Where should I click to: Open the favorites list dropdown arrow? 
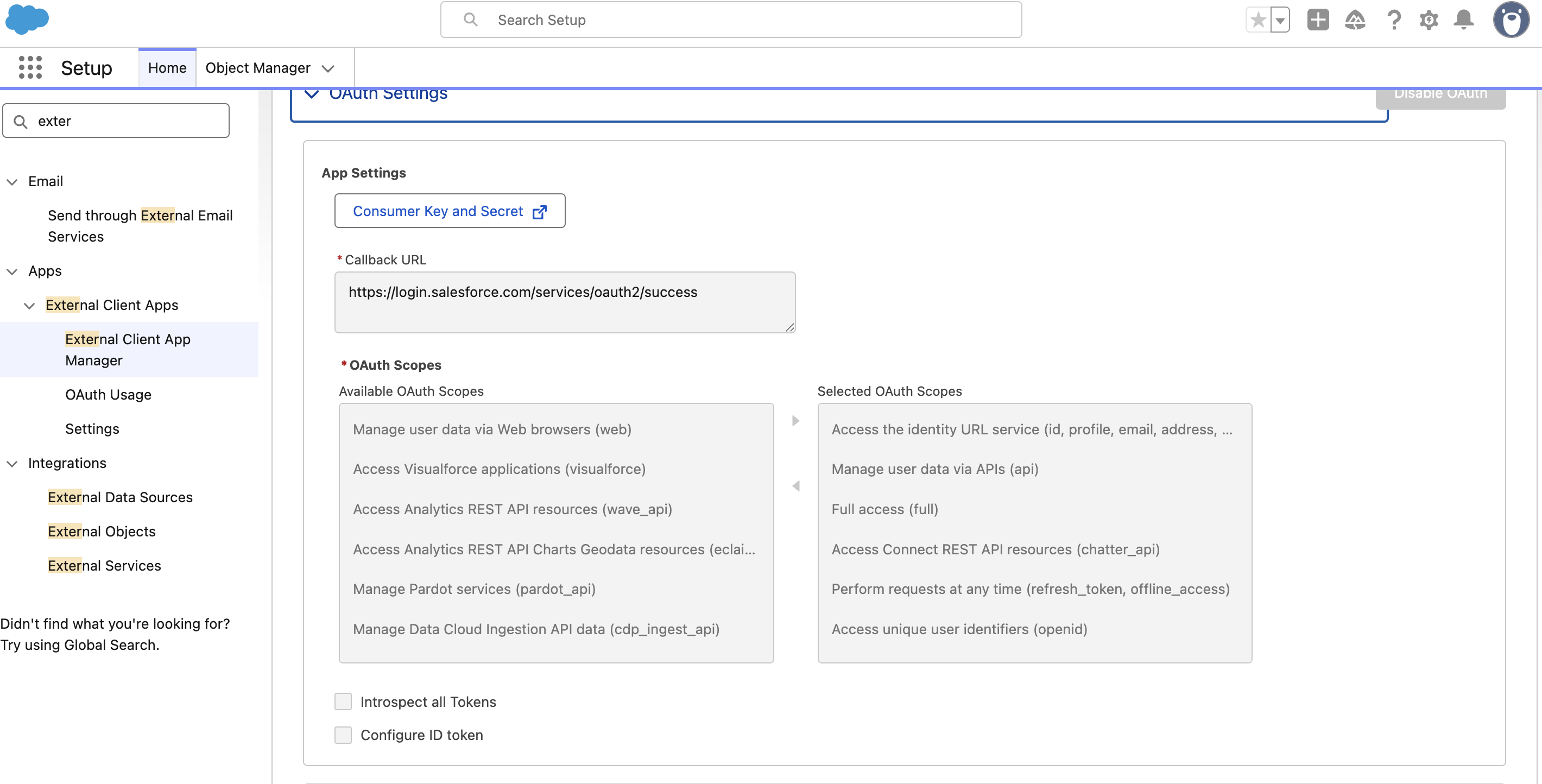(1280, 20)
